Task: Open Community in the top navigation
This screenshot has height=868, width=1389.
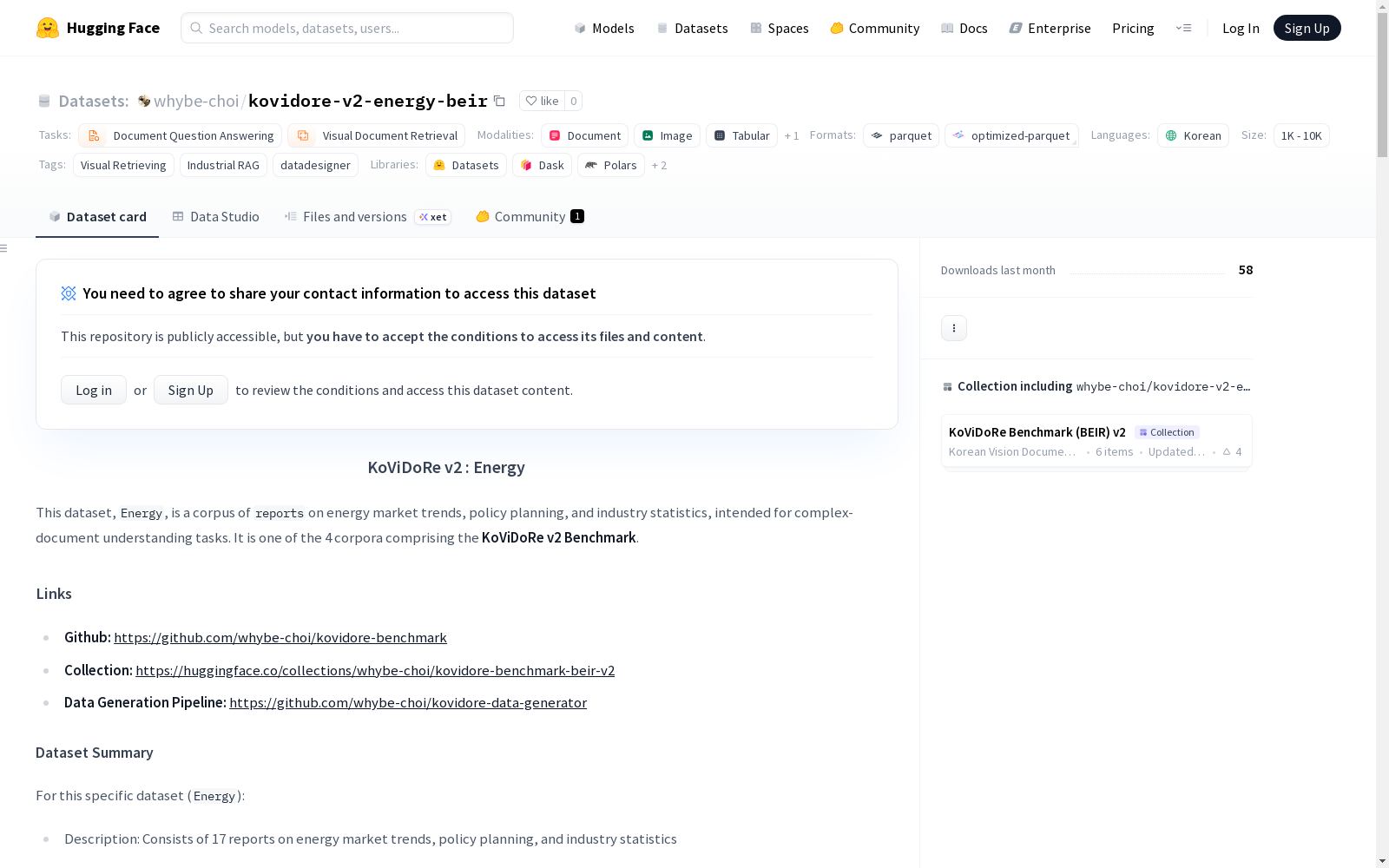Action: (x=874, y=28)
